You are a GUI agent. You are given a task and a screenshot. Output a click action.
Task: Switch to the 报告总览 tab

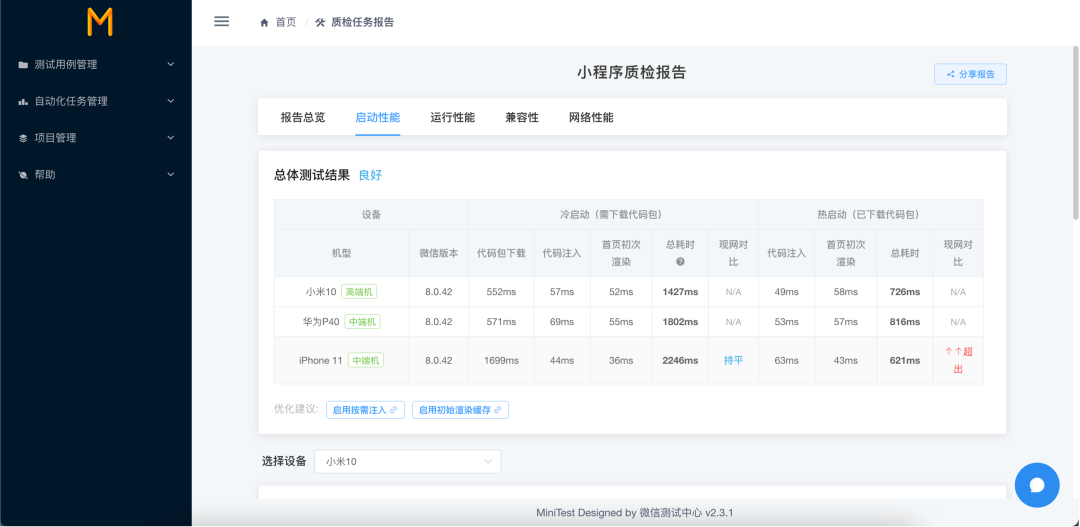pos(302,117)
